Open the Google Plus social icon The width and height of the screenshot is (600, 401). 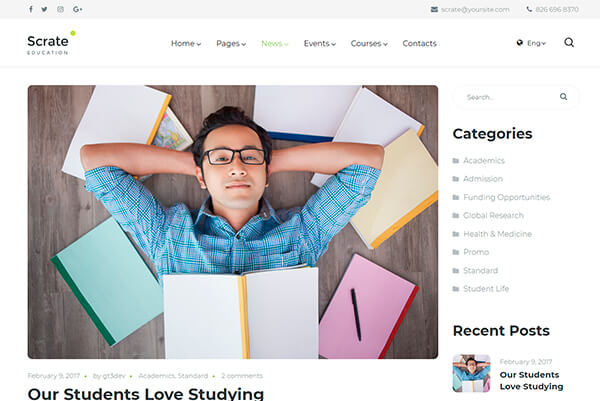[78, 9]
